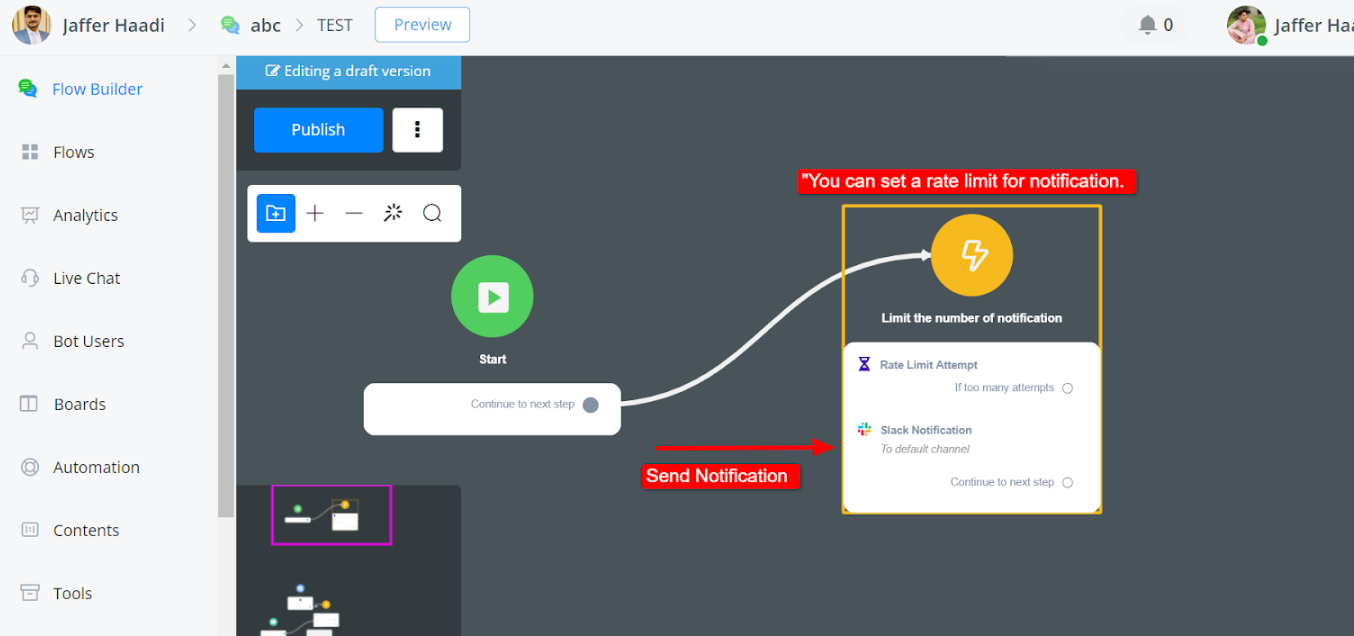This screenshot has width=1354, height=636.
Task: Click the Preview button
Action: 422,25
